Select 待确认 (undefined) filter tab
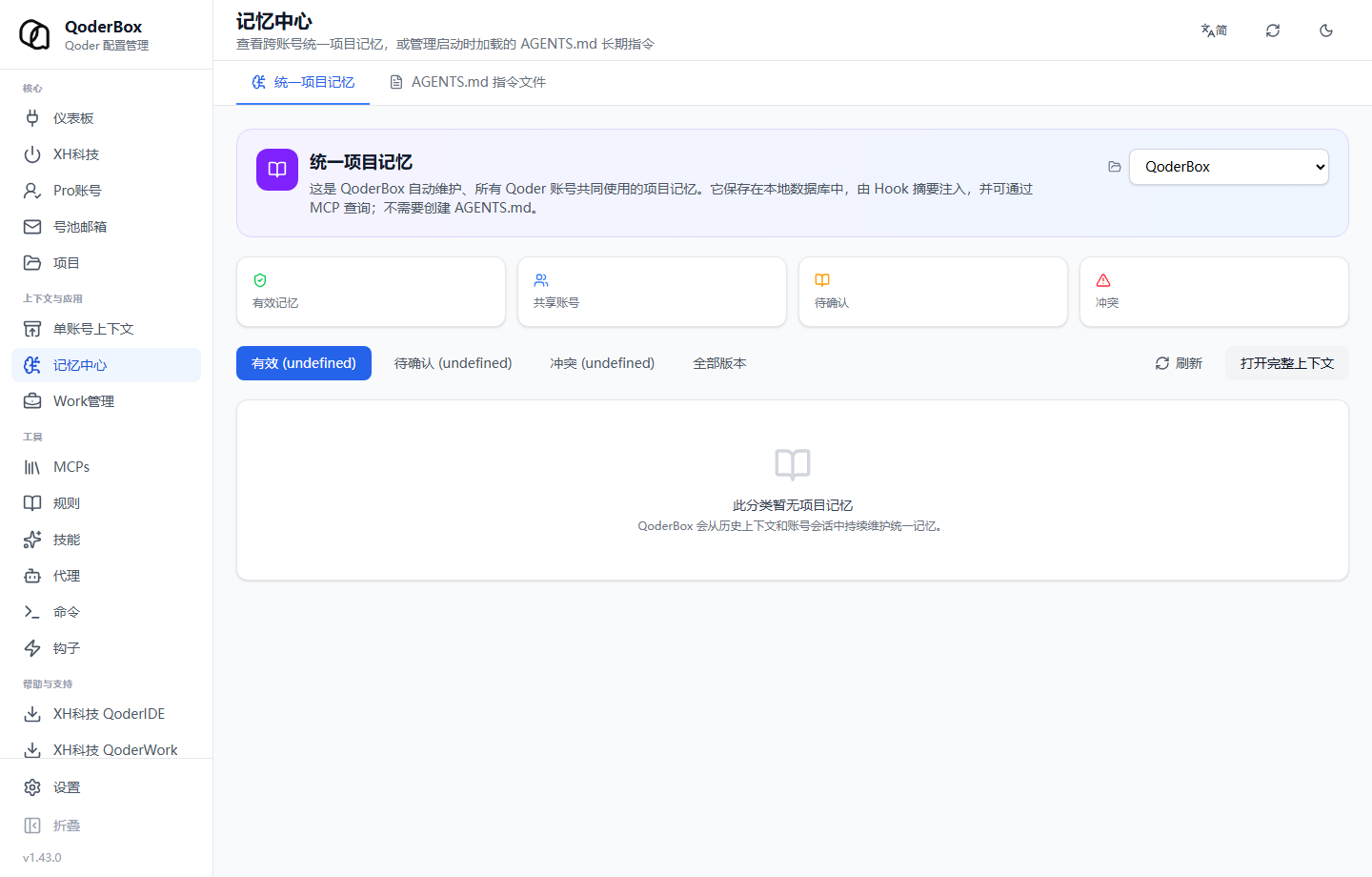 click(x=454, y=363)
